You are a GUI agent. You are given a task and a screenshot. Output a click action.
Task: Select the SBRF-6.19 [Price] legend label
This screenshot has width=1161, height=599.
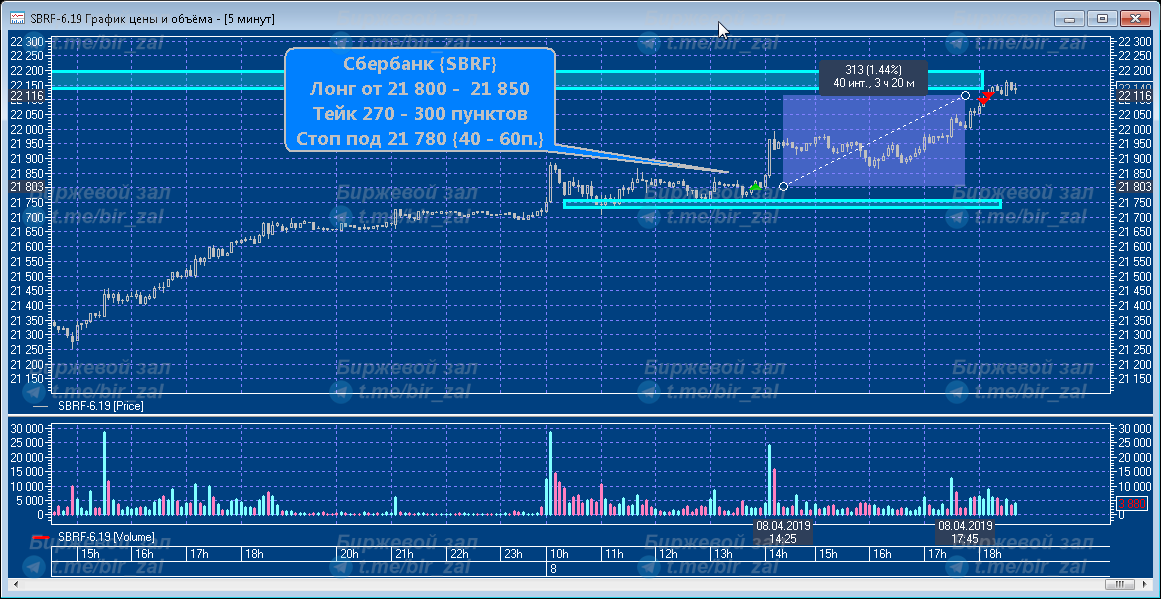(x=98, y=407)
